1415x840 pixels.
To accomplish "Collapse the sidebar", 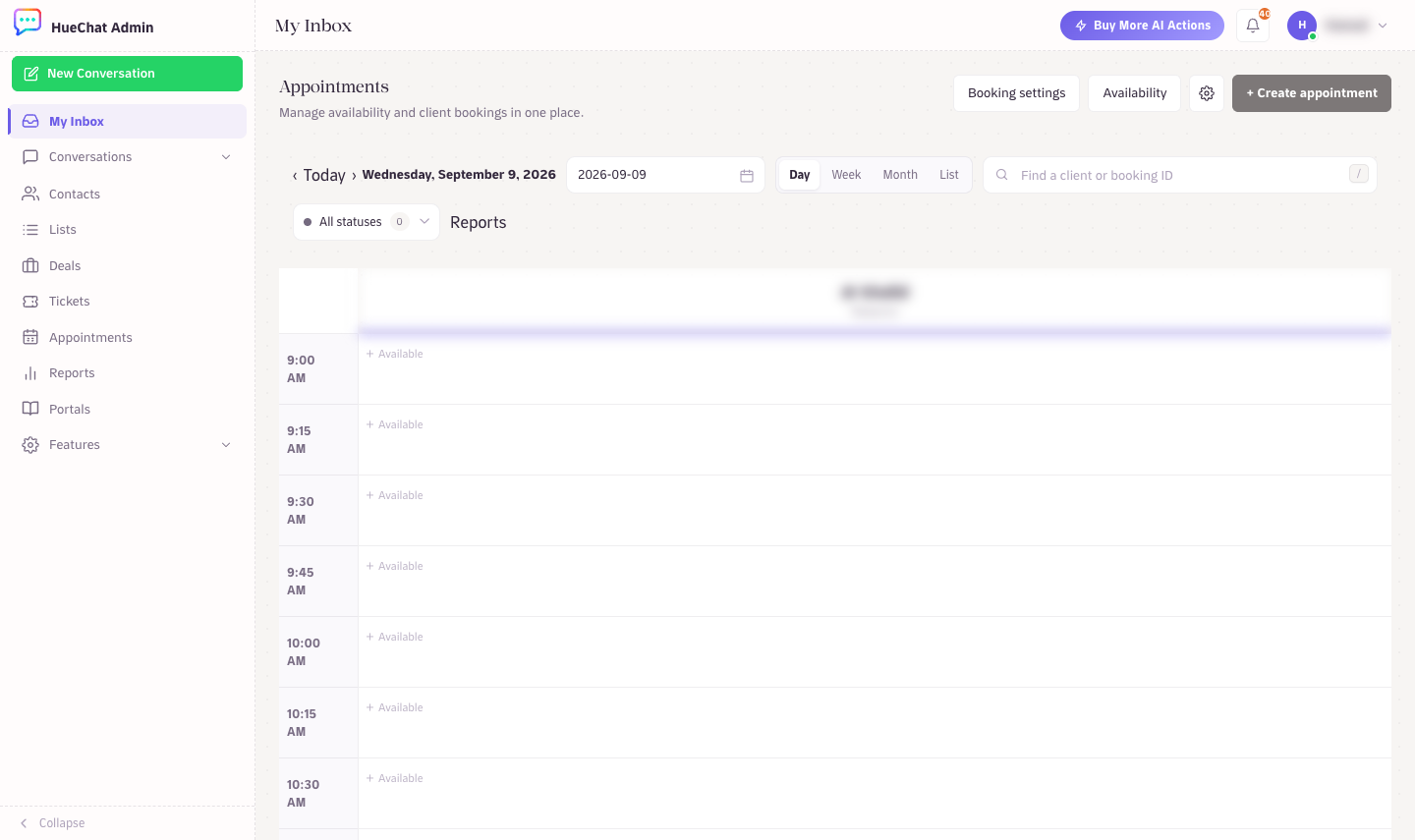I will point(53,823).
